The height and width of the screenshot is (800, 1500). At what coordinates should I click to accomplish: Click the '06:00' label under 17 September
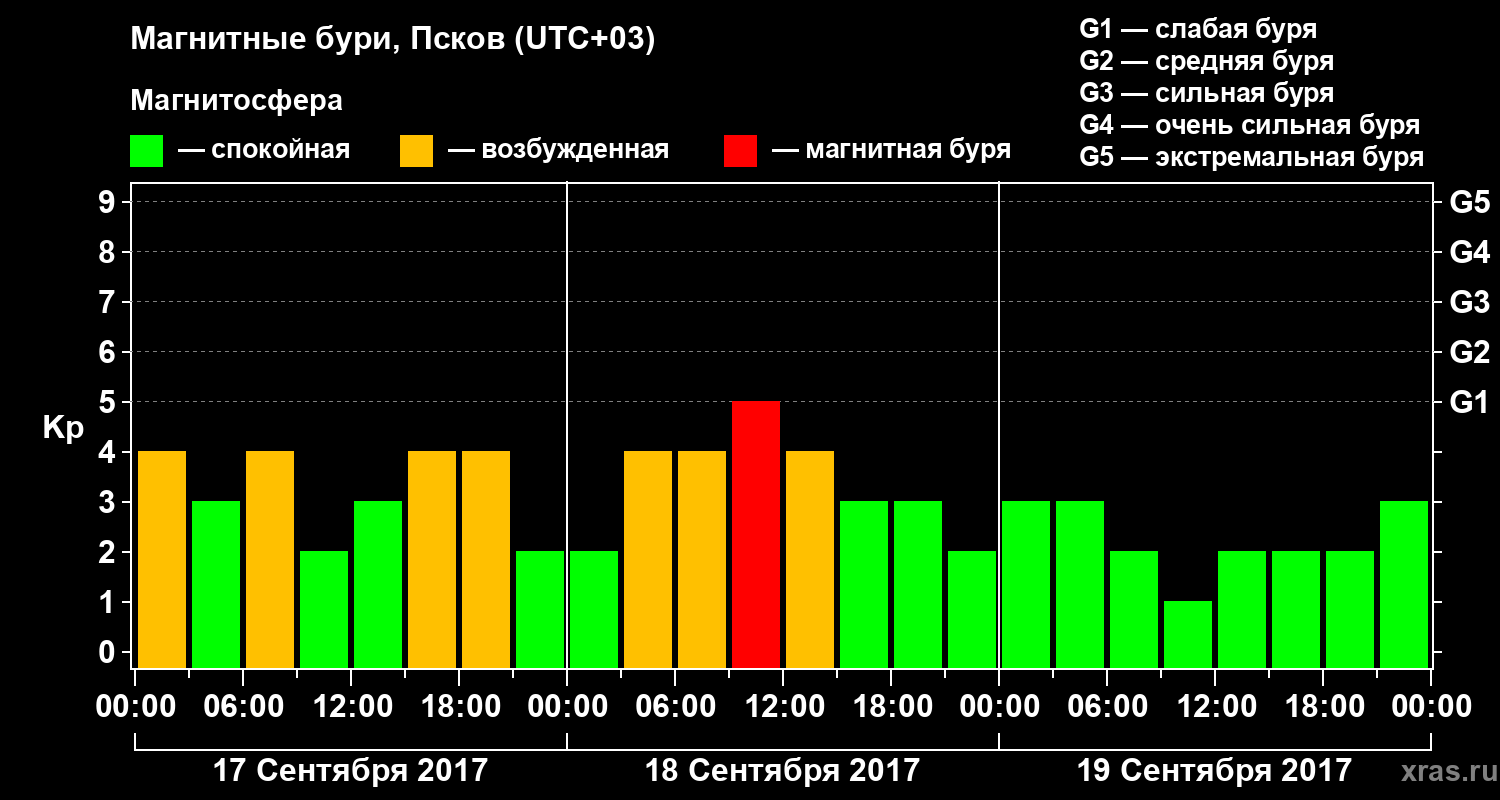click(243, 707)
